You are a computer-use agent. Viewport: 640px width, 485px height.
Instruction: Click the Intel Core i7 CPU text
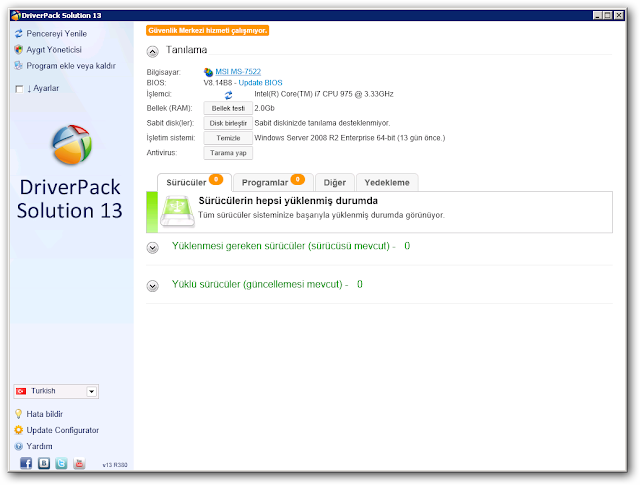coord(324,94)
